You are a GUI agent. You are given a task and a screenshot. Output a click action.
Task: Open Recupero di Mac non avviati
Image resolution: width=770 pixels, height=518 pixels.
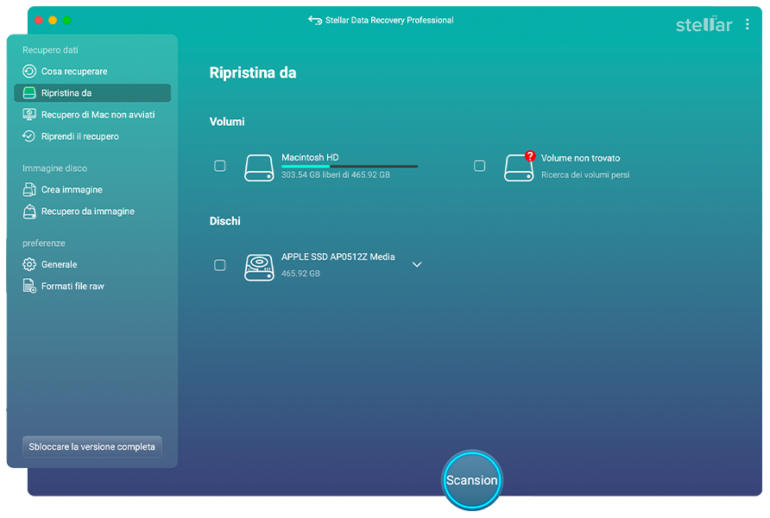click(92, 114)
